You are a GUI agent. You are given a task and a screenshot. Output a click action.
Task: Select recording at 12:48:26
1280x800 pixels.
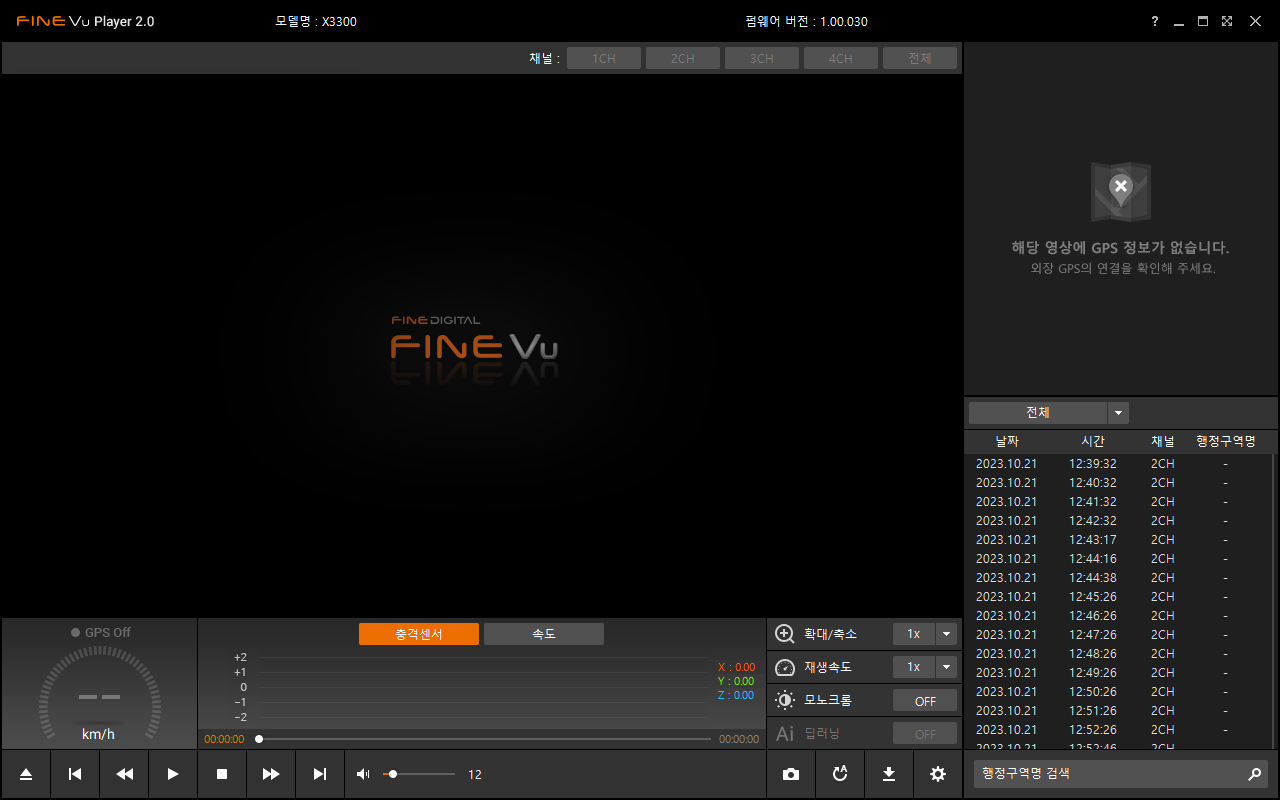(x=1118, y=654)
